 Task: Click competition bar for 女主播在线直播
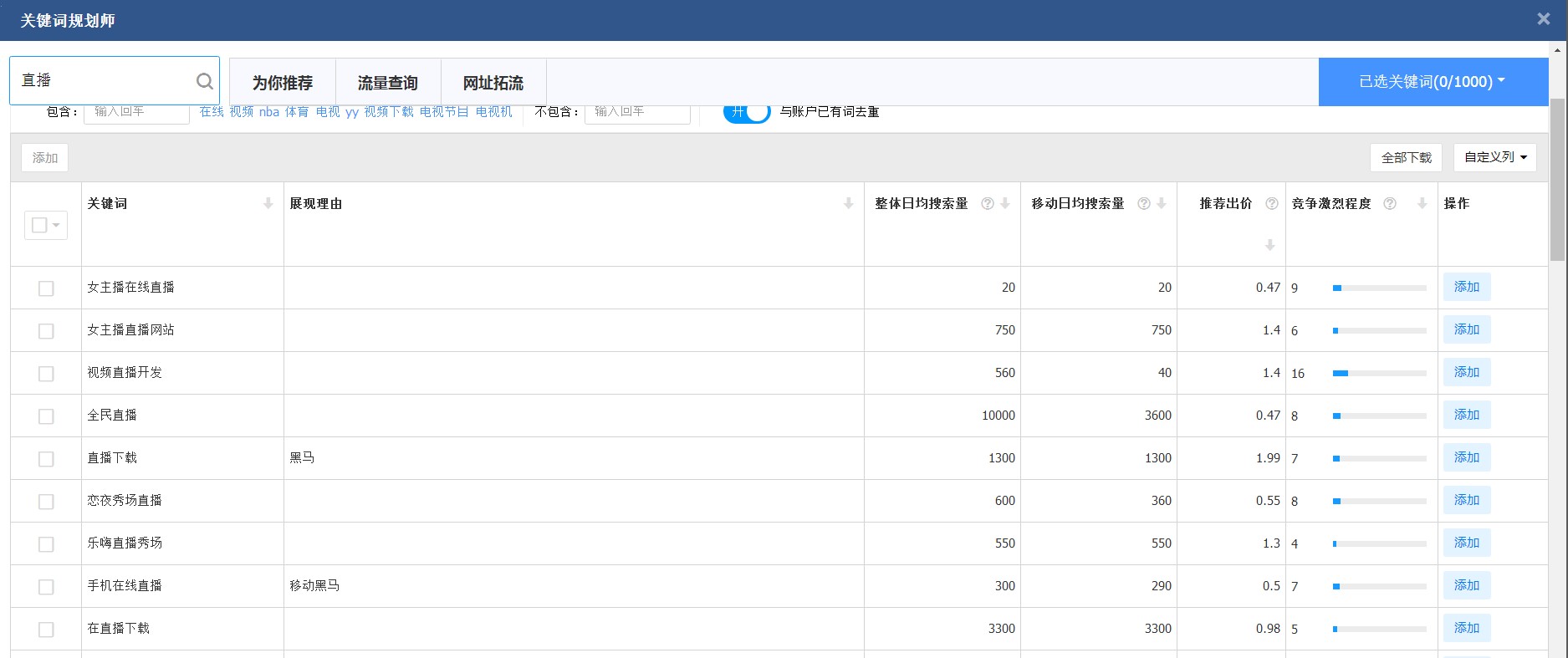point(1380,288)
